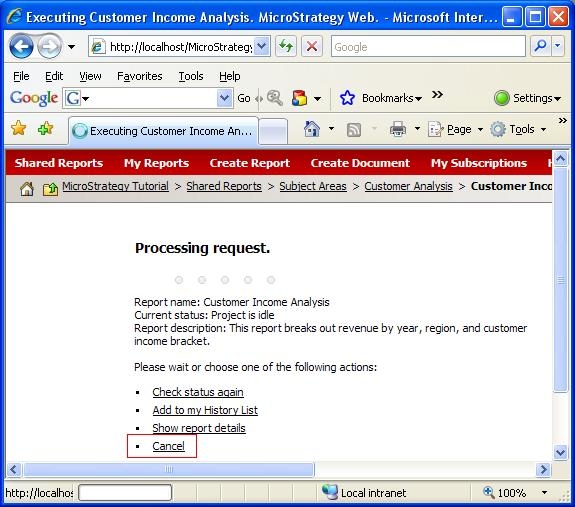Click the Favorites Center star icon

[18, 129]
